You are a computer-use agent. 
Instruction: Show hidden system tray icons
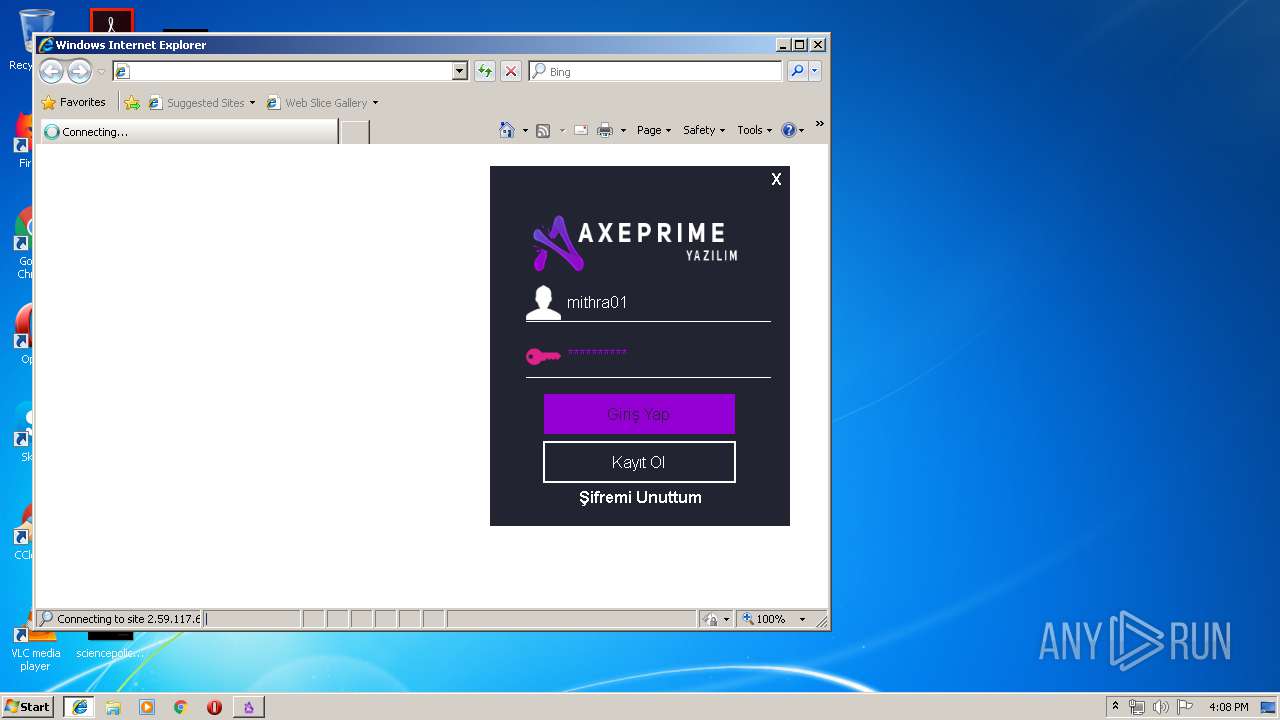(1115, 706)
